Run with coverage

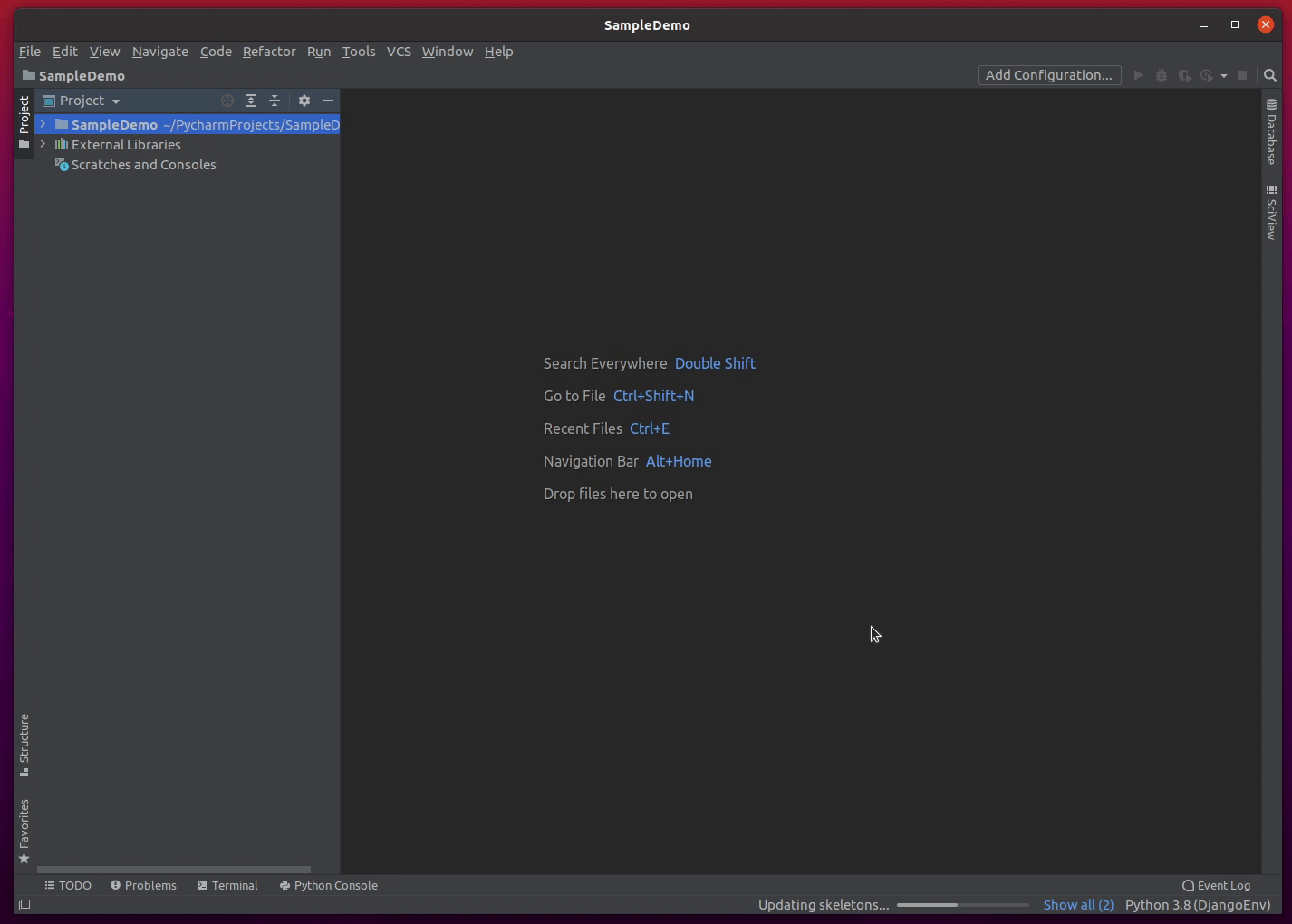1185,75
